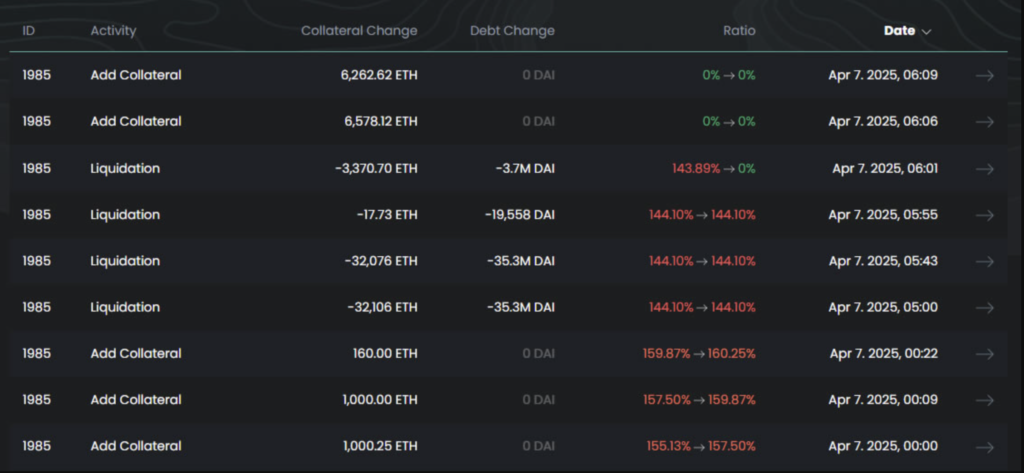Open arrow on -32,106 ETH liquidation row

tap(984, 307)
